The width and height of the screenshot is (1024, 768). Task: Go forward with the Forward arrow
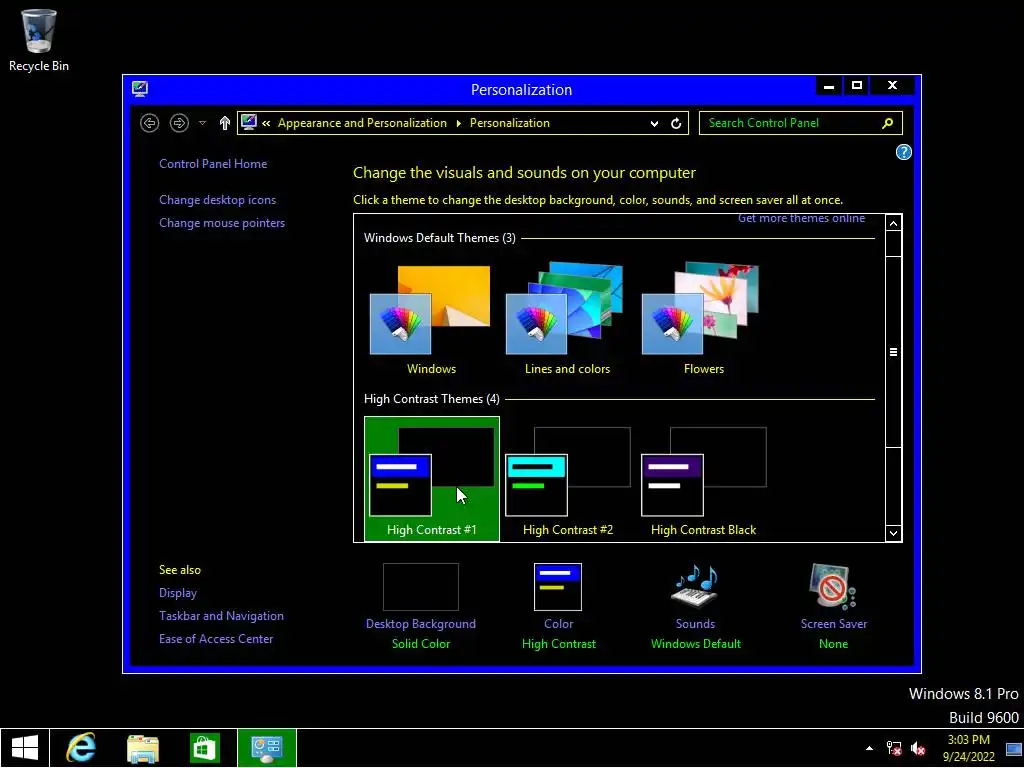coord(179,123)
